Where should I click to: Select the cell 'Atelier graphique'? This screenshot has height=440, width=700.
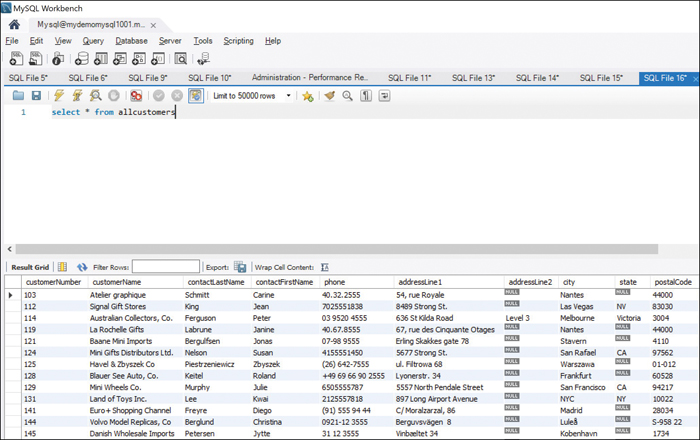(118, 295)
